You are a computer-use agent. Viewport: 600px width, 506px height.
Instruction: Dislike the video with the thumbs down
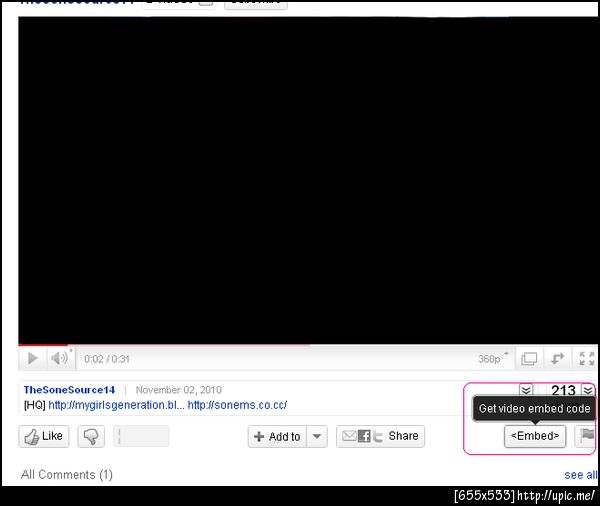[x=91, y=436]
